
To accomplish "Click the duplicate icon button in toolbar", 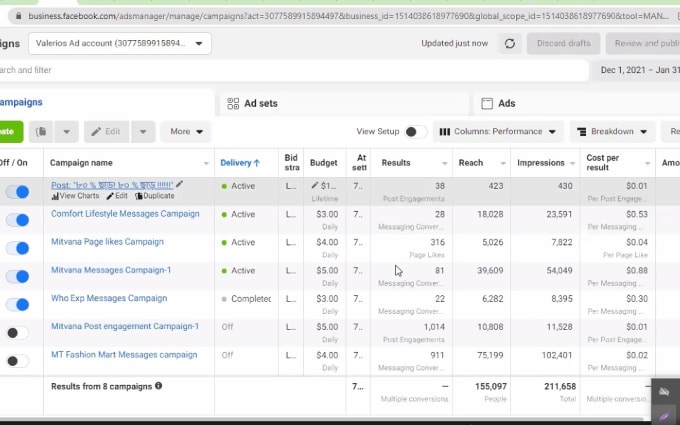I will 41,131.
